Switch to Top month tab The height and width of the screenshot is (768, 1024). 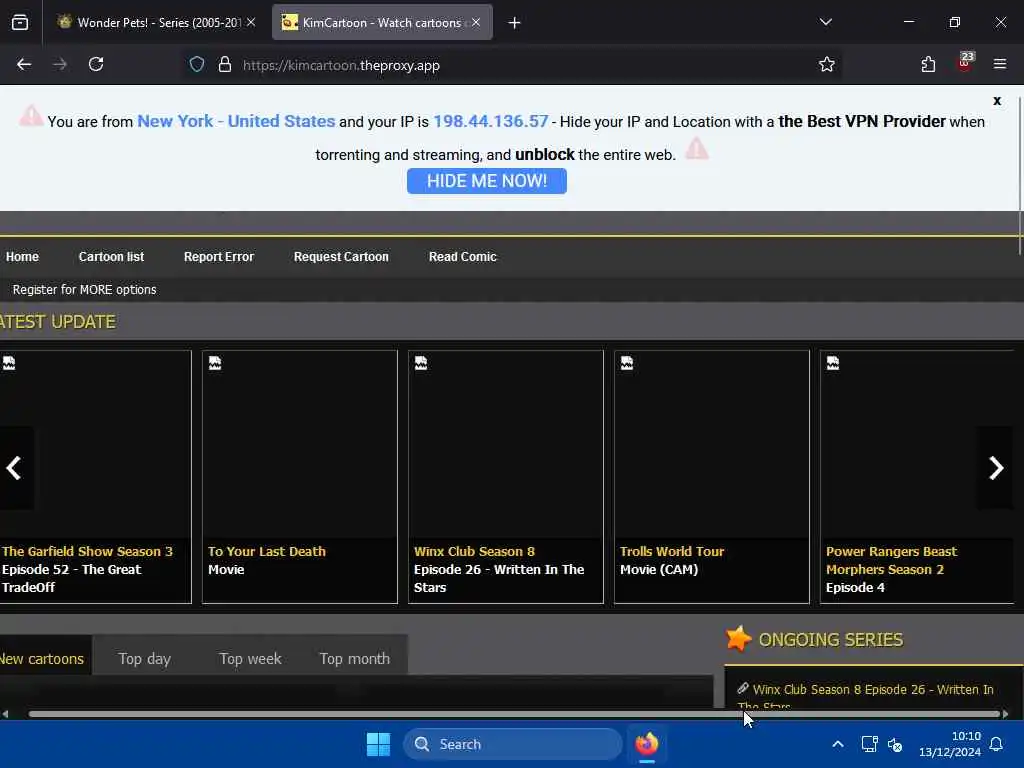click(355, 658)
